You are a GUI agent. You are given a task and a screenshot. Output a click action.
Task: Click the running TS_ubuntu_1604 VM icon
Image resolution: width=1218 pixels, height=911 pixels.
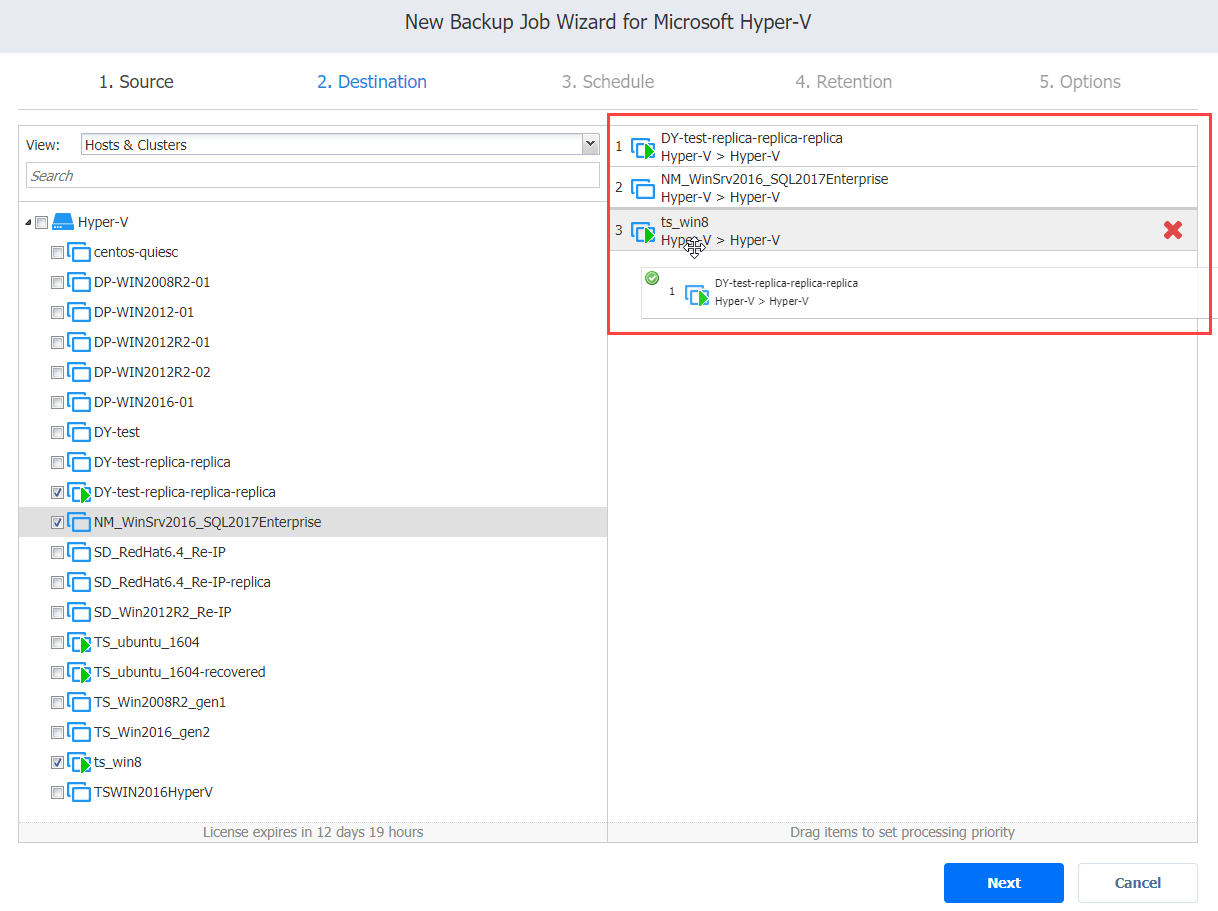[x=79, y=642]
